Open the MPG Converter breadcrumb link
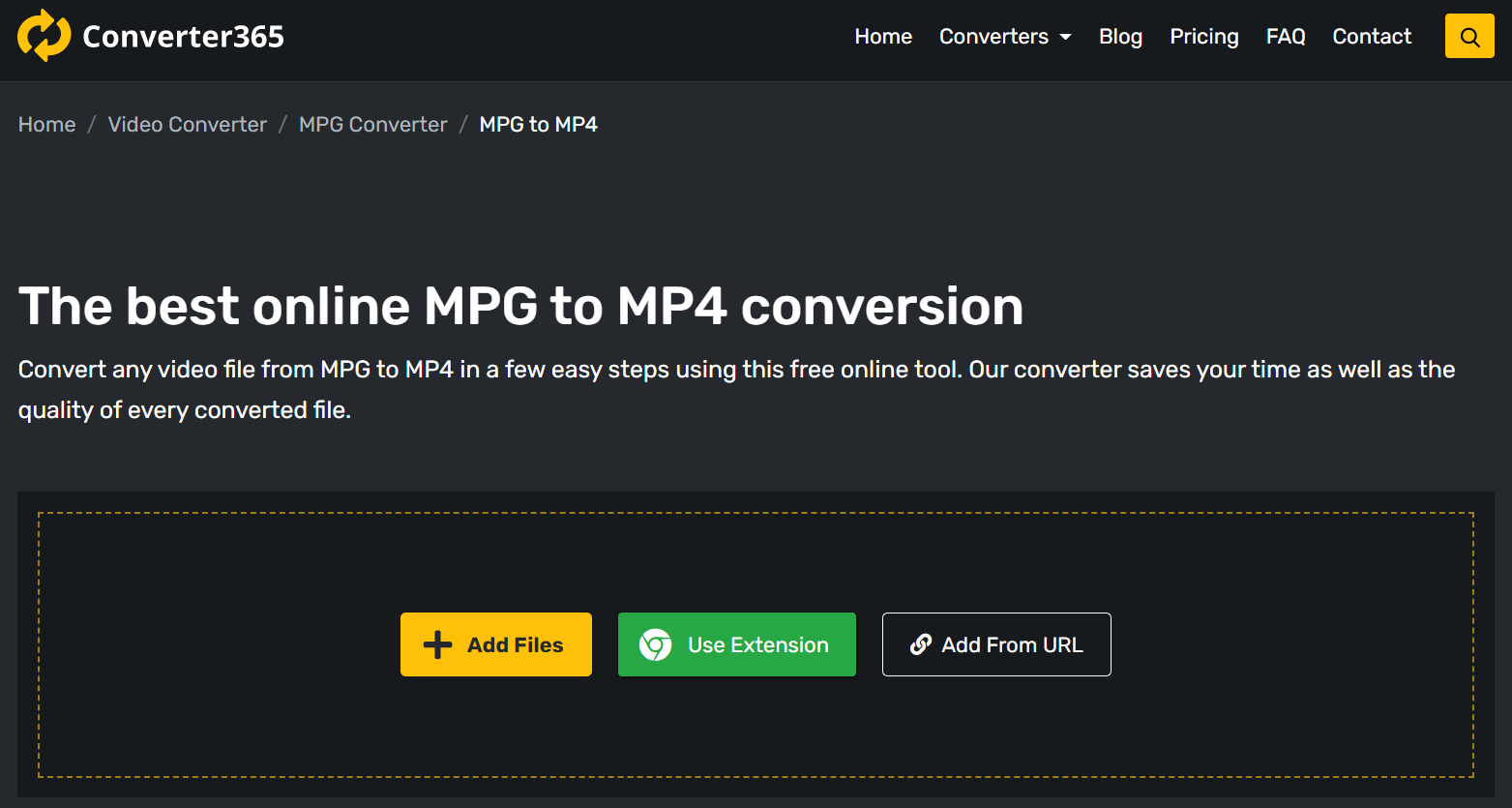 click(372, 125)
